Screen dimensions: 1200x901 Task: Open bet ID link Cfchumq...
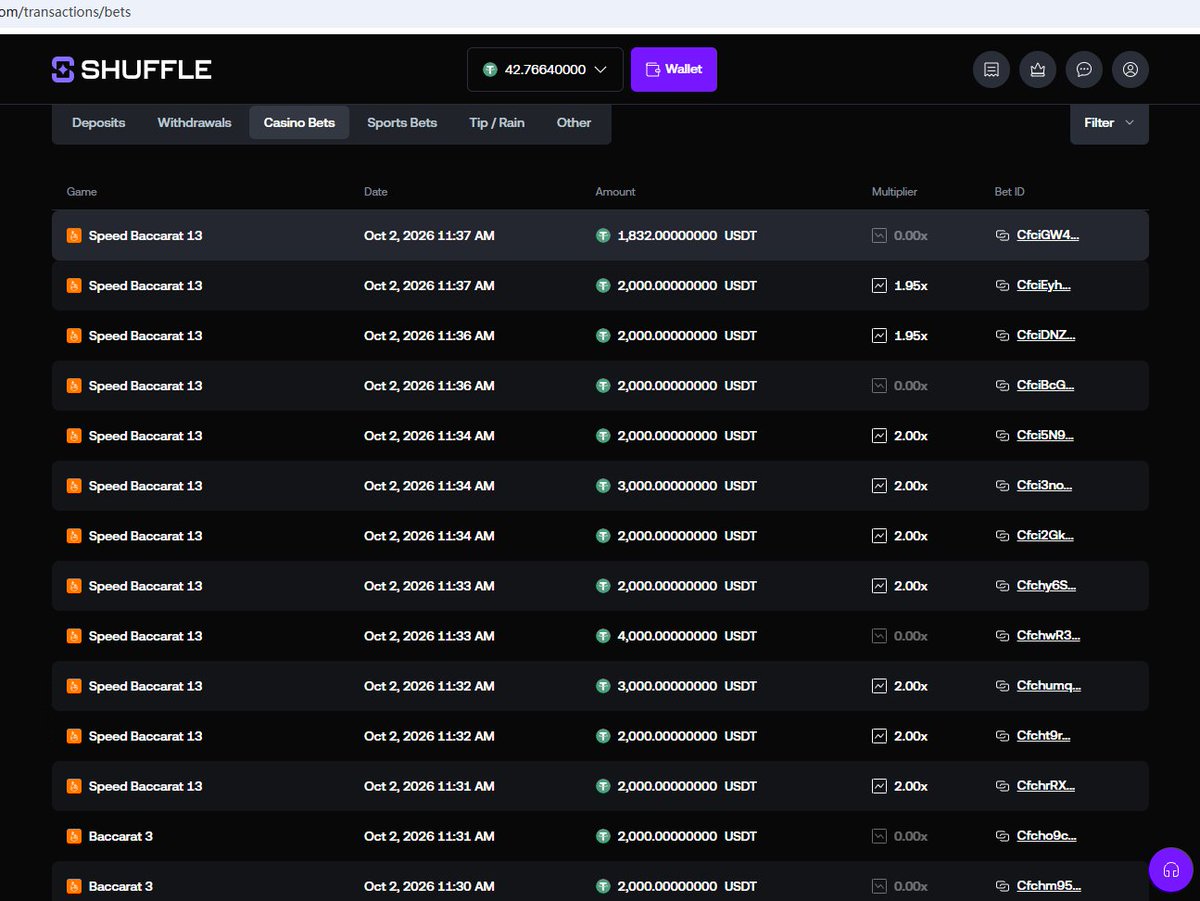point(1049,686)
